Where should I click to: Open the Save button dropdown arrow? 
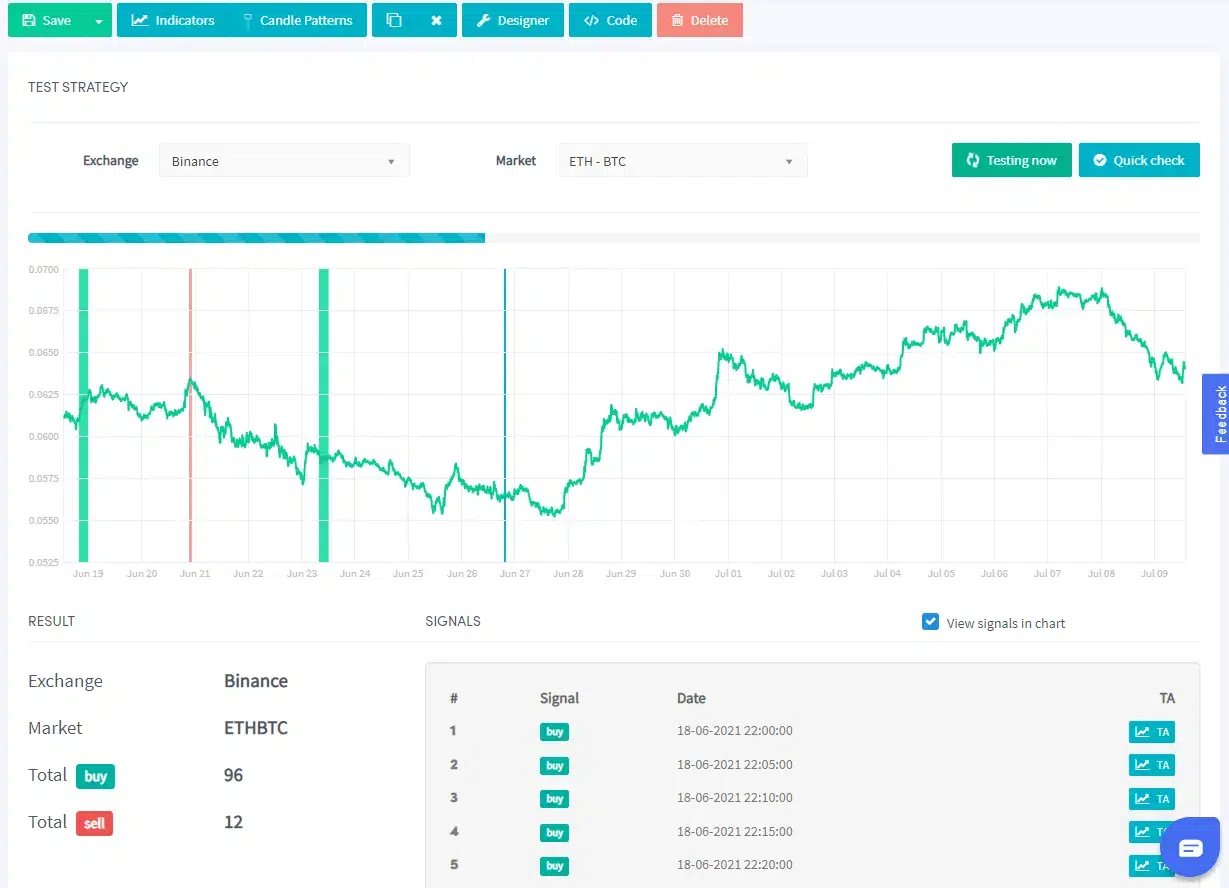click(98, 20)
